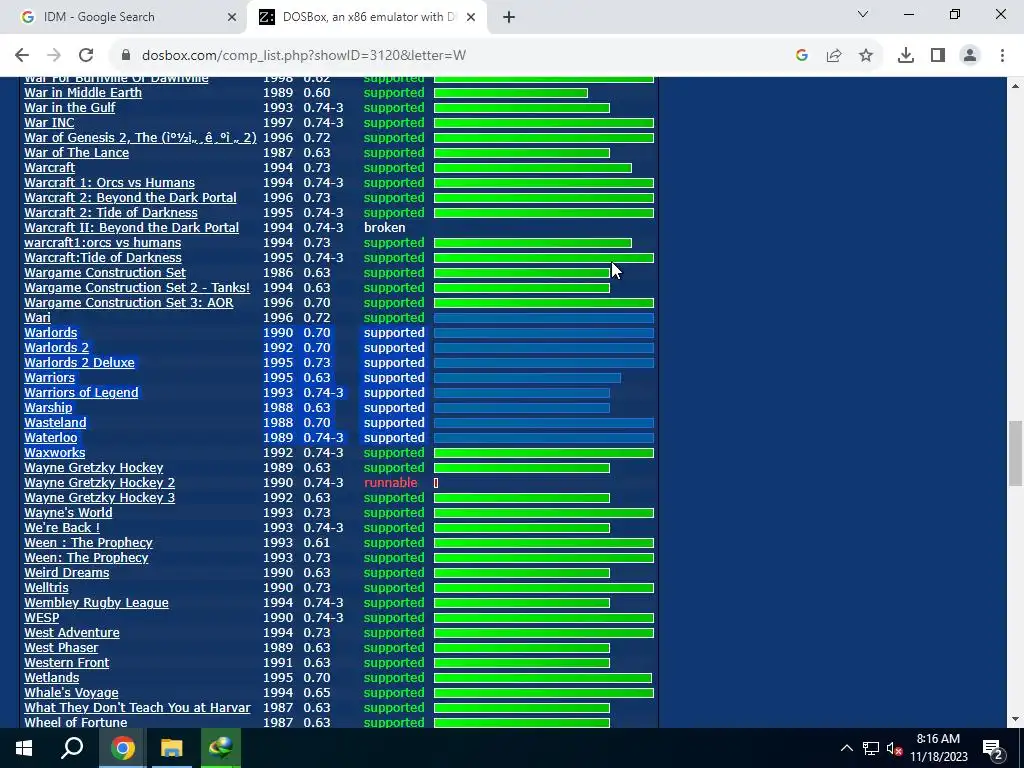1024x768 pixels.
Task: Open the Wayne's World link
Action: click(x=68, y=513)
